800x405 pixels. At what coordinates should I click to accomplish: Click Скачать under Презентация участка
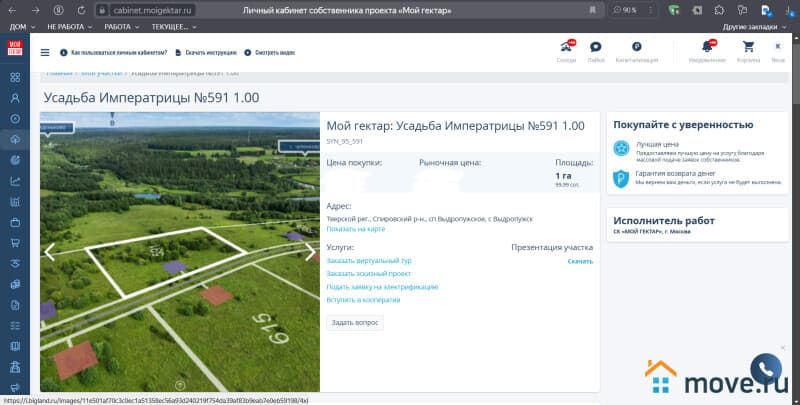click(580, 261)
